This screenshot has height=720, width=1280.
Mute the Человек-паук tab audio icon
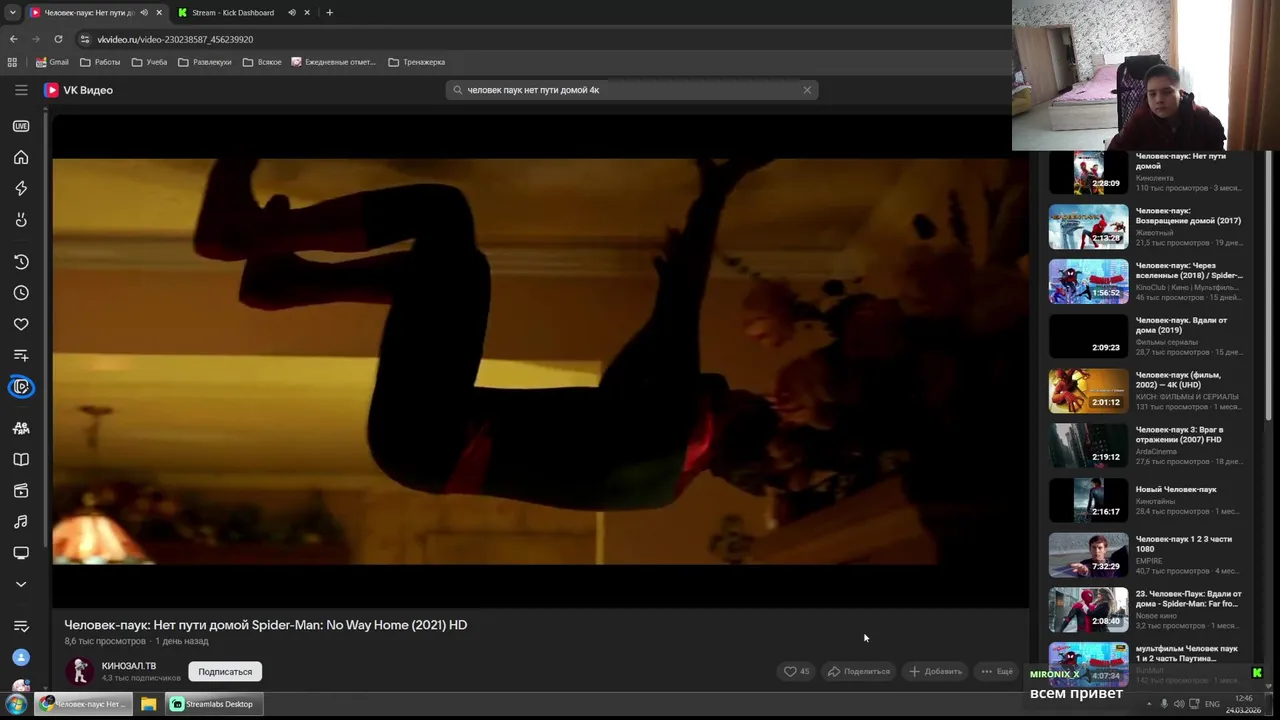point(144,13)
